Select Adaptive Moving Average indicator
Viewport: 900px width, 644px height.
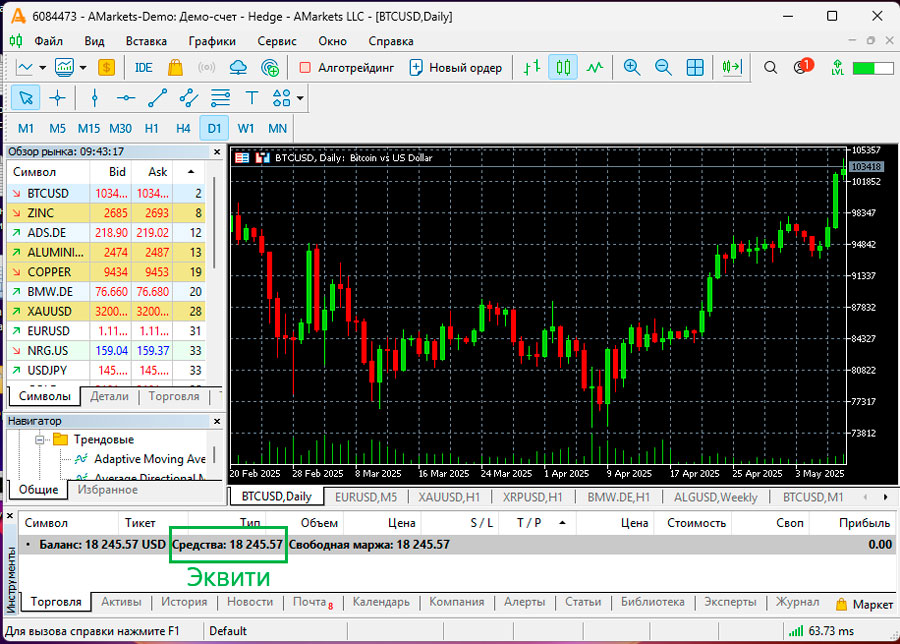pyautogui.click(x=149, y=459)
